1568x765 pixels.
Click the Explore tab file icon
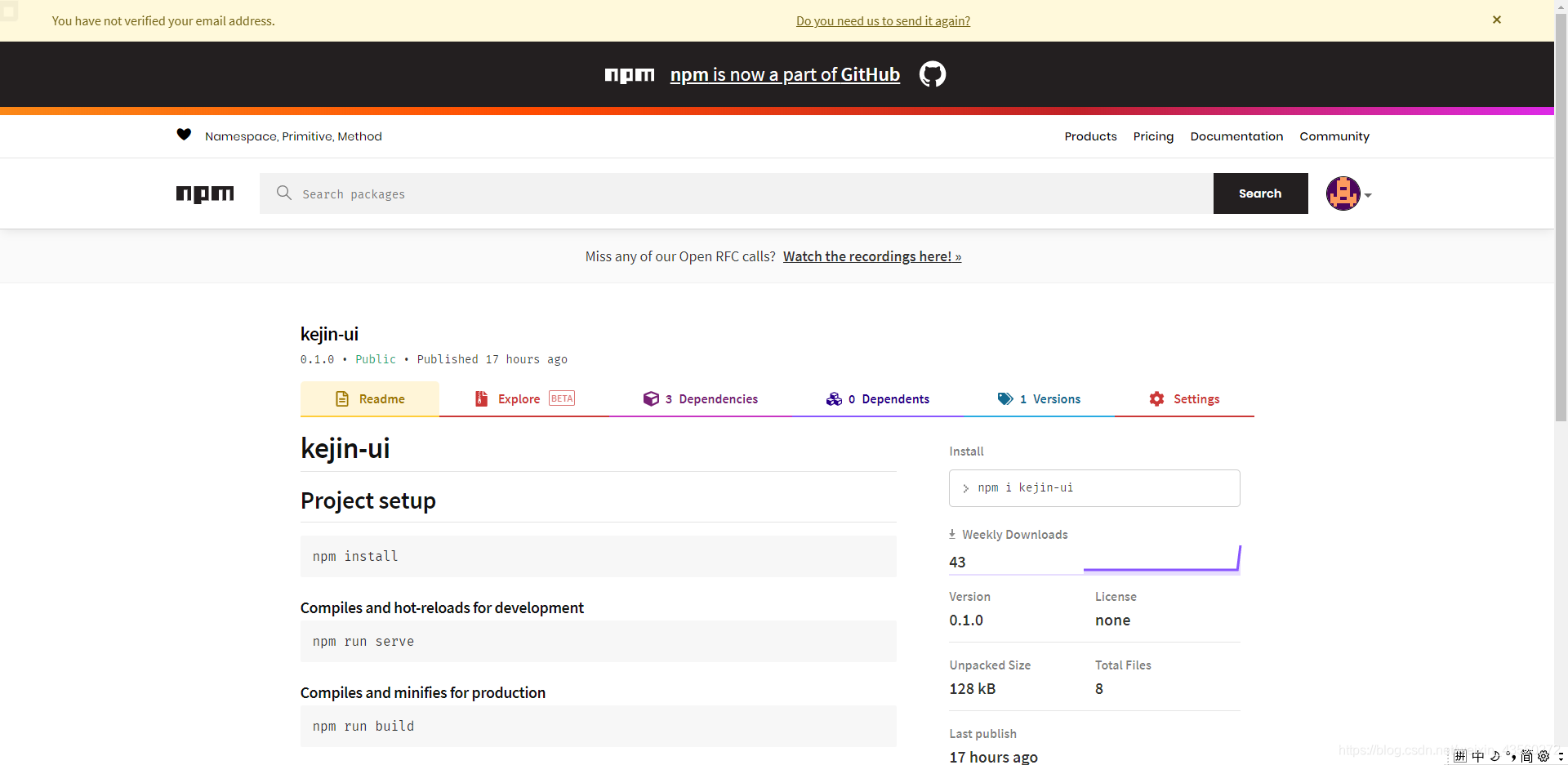482,398
